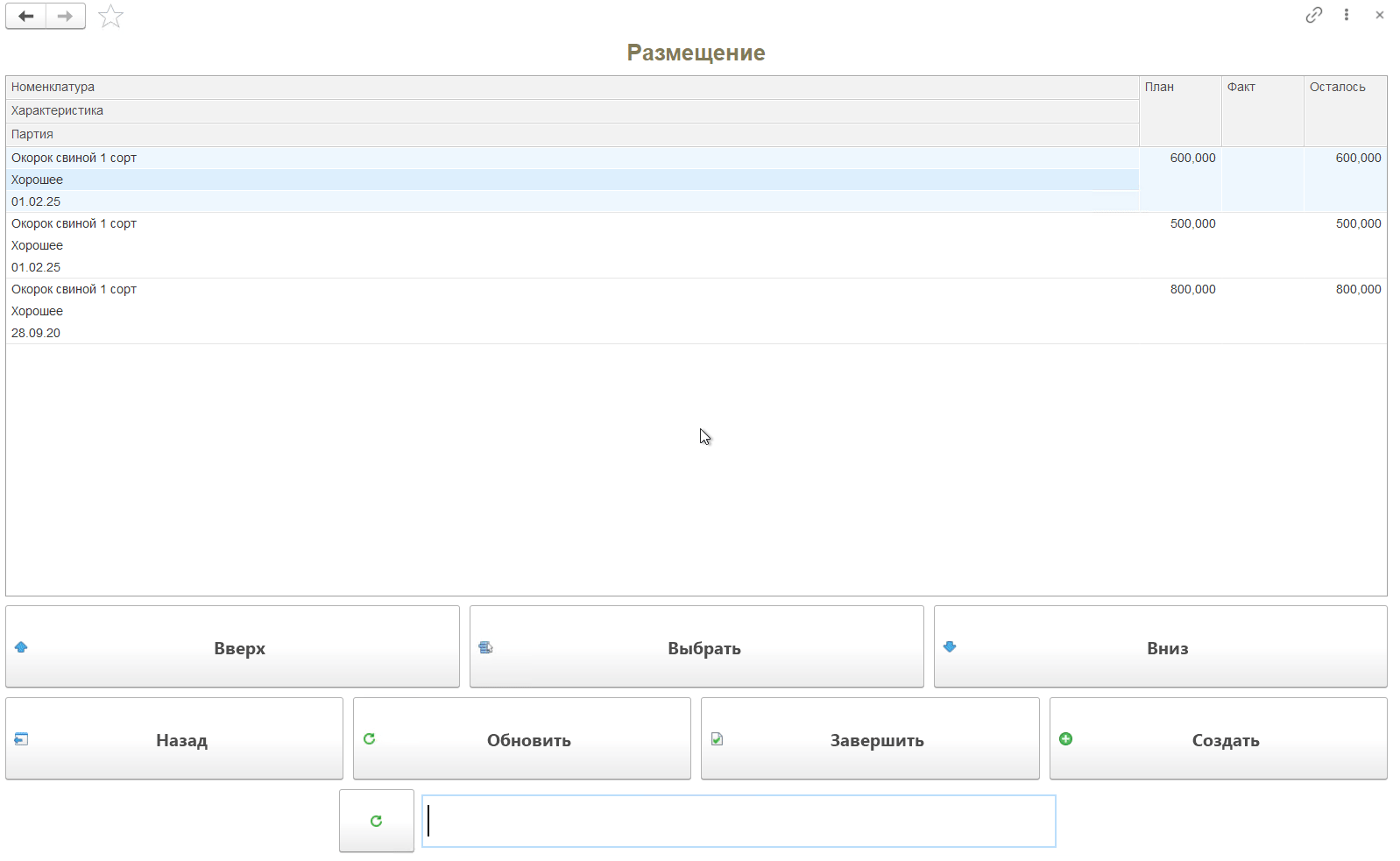Click the back navigation arrow
This screenshot has width=1400, height=861.
click(x=26, y=17)
